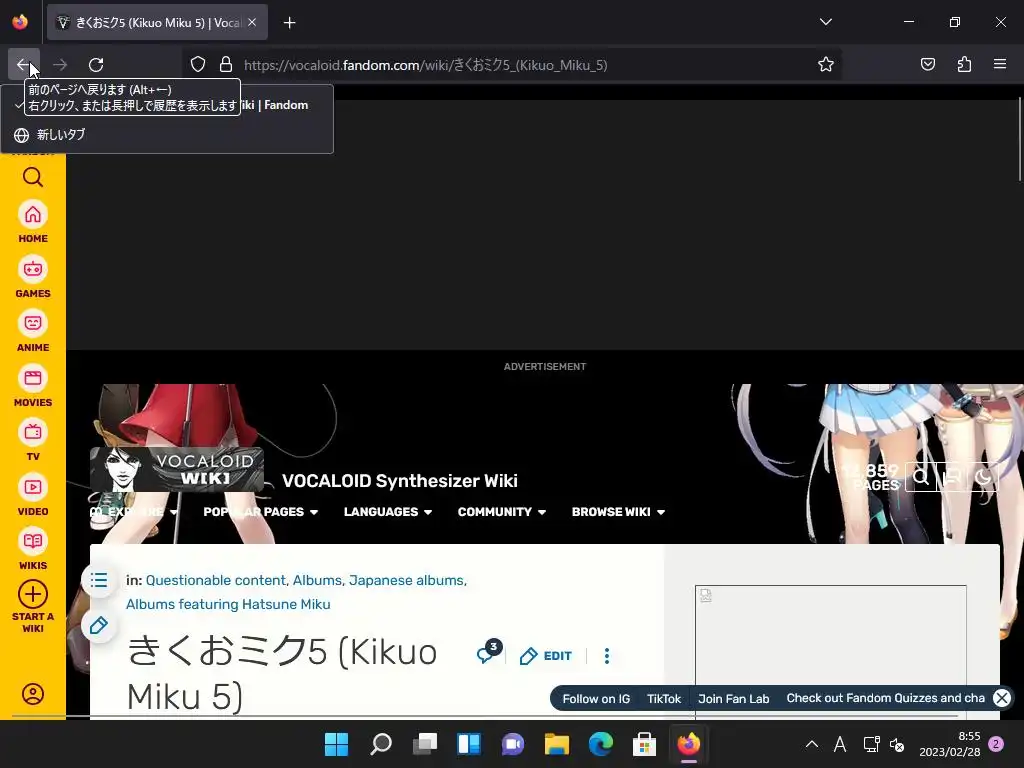Go to Fandom HOME in sidebar
Screen dimensions: 1024x768
point(33,223)
